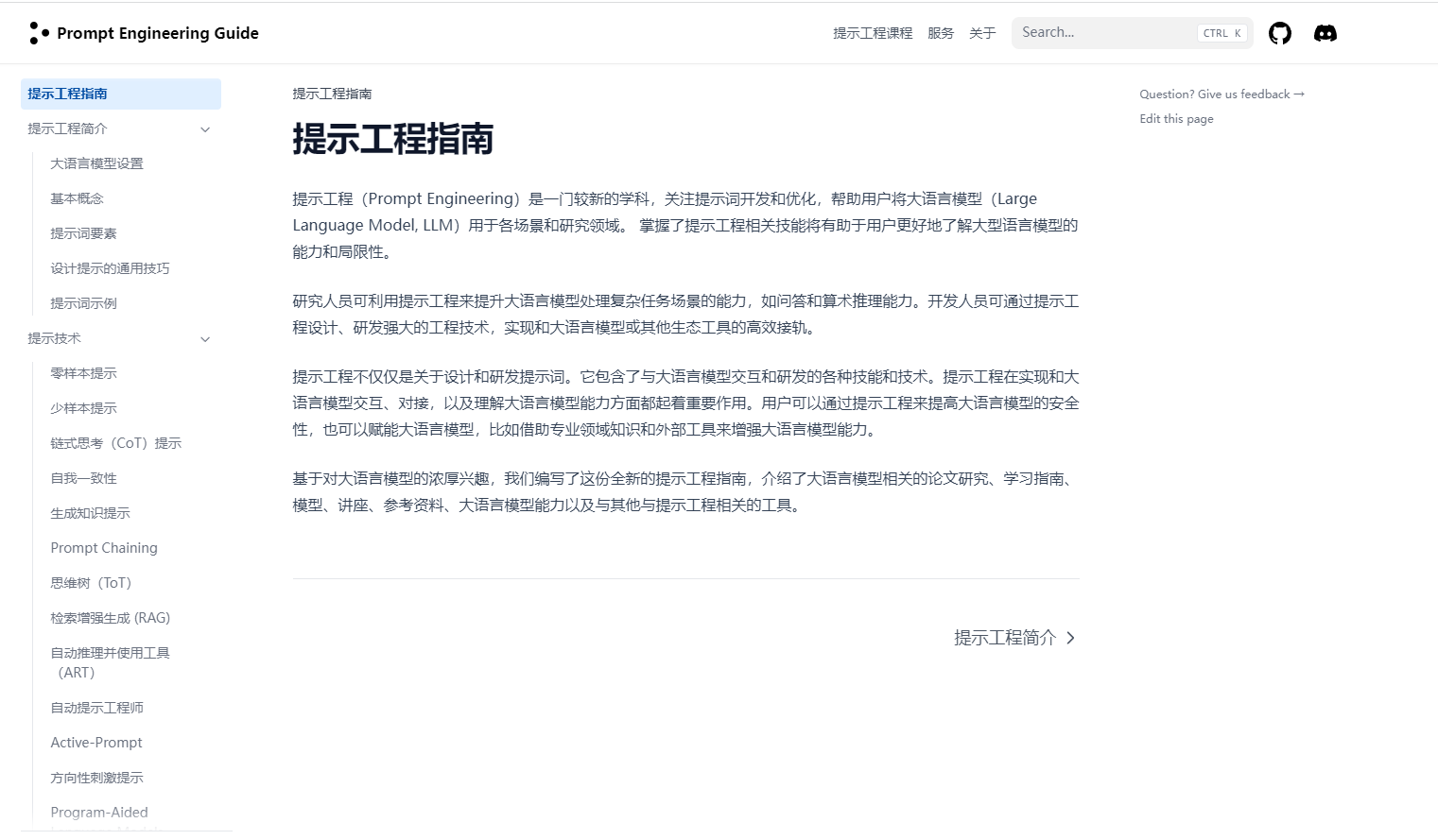The width and height of the screenshot is (1438, 840).
Task: Click the next-page chevron beside 提示工程简介
Action: [1070, 638]
